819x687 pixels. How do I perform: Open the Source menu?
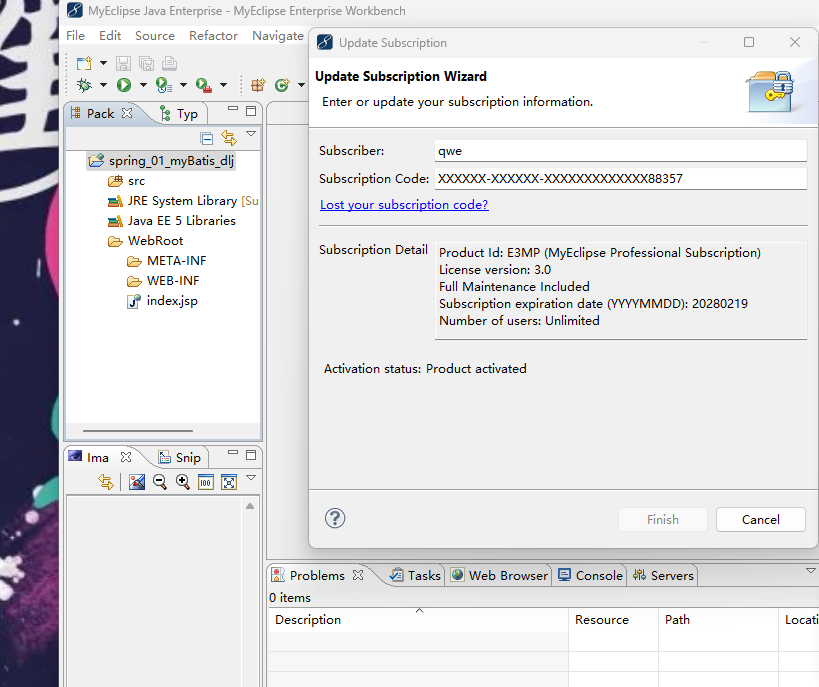[x=155, y=36]
